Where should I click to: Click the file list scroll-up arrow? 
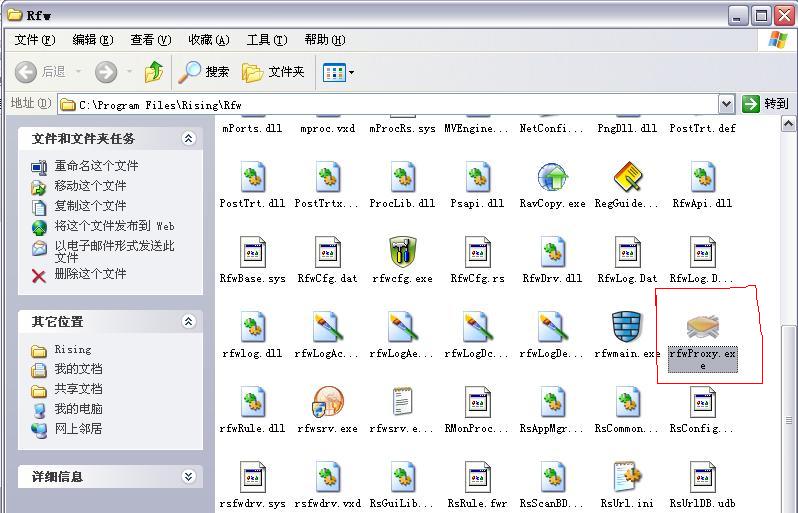pyautogui.click(x=788, y=124)
